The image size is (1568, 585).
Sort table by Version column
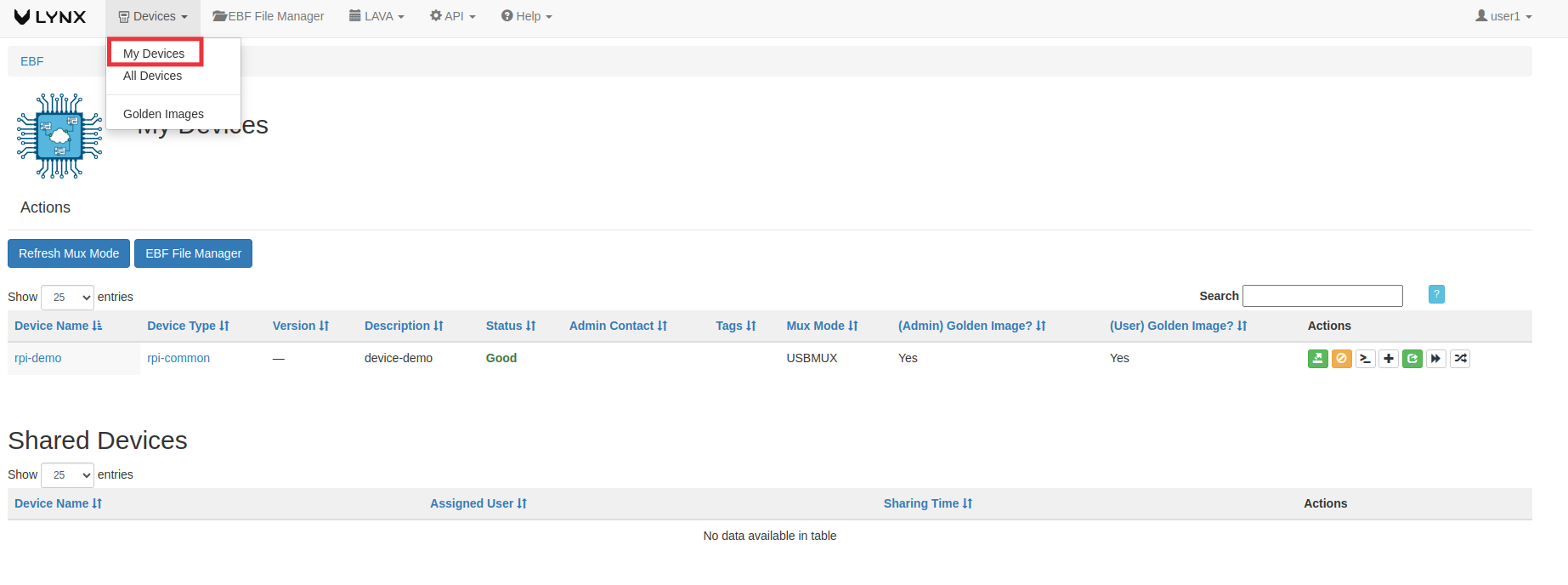[x=301, y=326]
